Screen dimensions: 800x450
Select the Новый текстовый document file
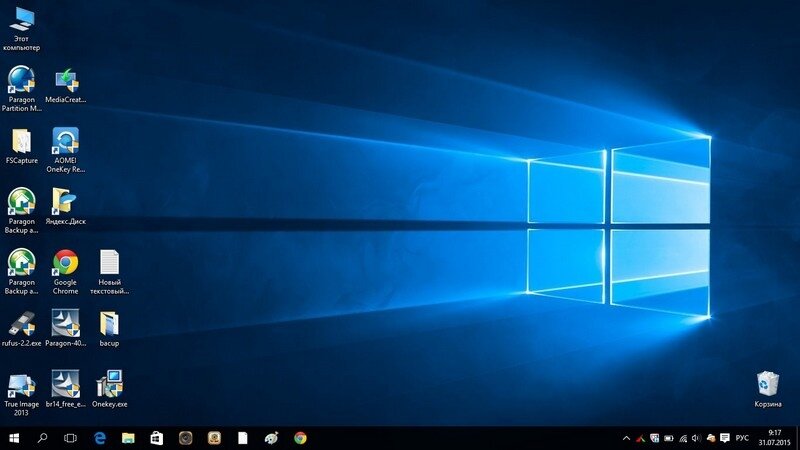click(109, 272)
